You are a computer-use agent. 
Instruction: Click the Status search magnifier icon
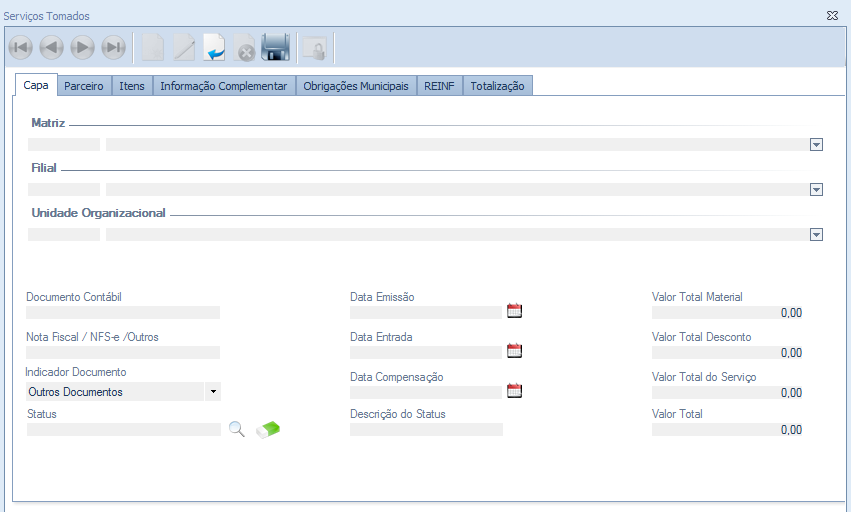[x=237, y=429]
